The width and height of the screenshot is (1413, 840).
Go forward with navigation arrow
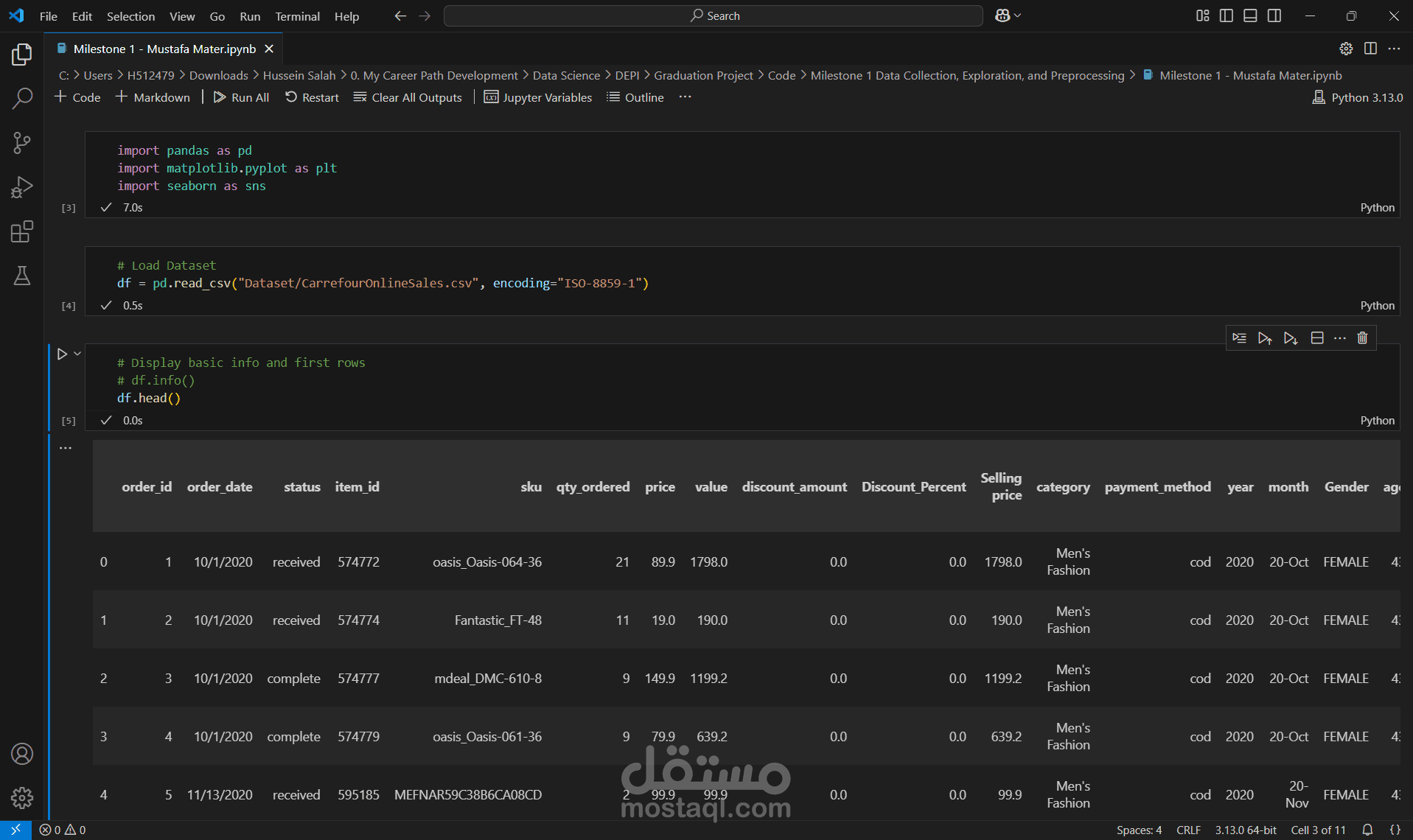(x=425, y=15)
